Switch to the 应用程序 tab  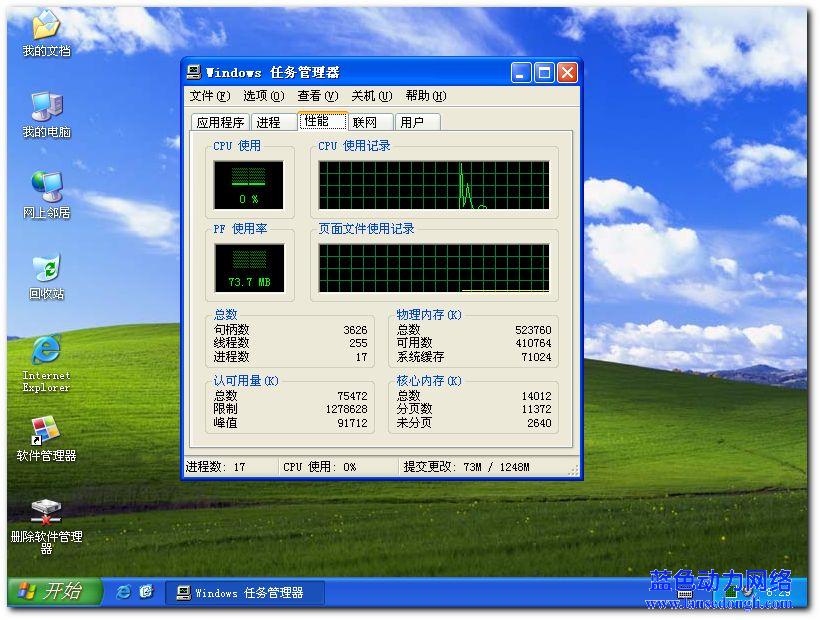[x=221, y=122]
